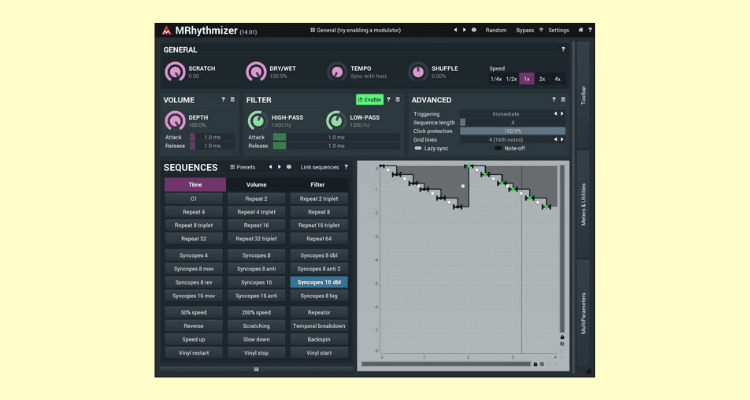Click the Dry/Wet knob
Viewport: 750px width, 400px height.
[x=256, y=72]
